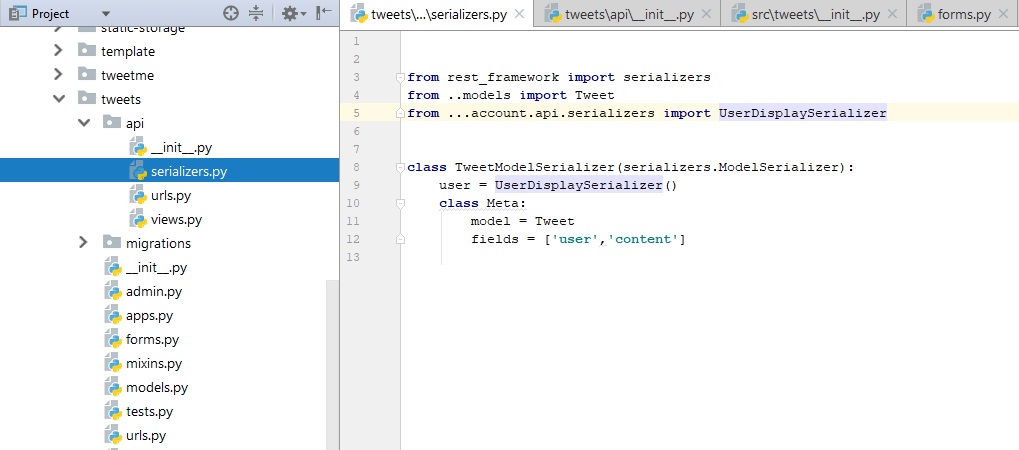Close the serializers.py editor tab

click(519, 14)
